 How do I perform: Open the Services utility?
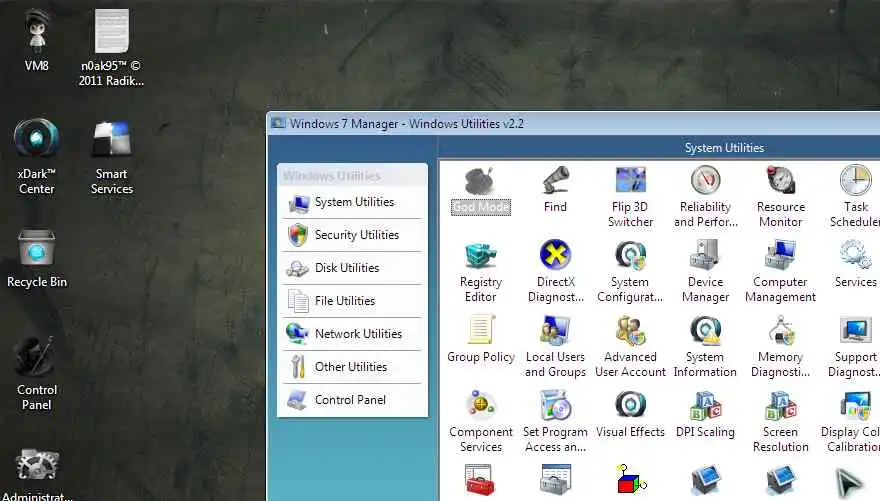[x=855, y=265]
